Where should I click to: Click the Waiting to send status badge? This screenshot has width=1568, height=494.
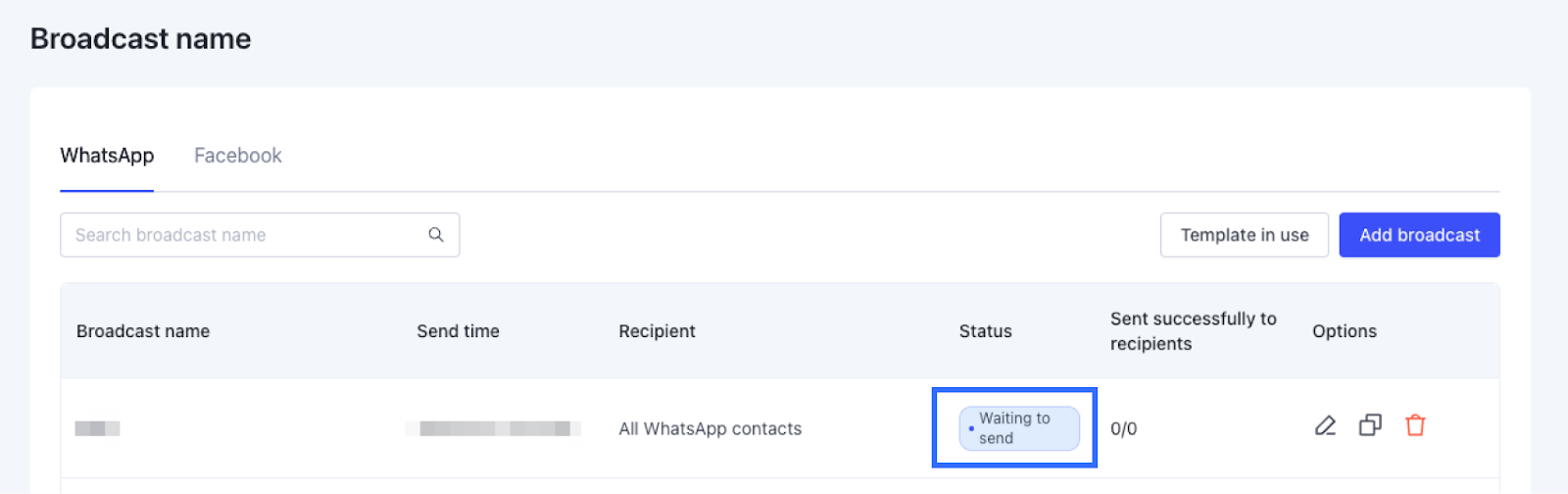[x=1018, y=428]
